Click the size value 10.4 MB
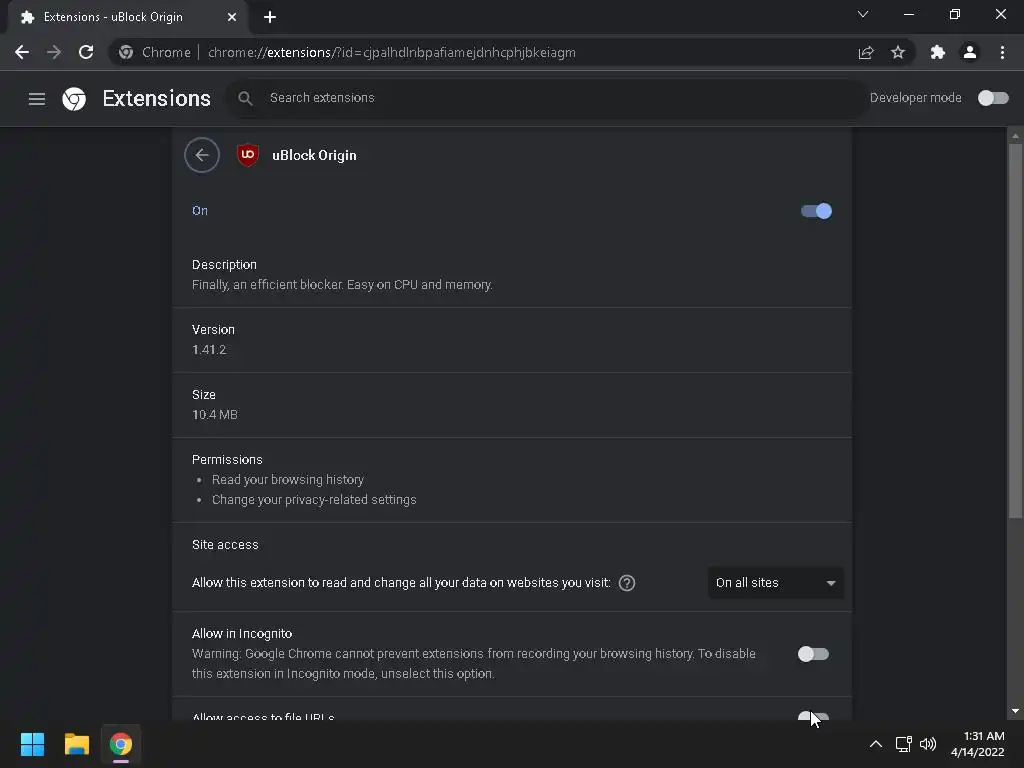Screen dimensions: 1024x768 click(215, 415)
